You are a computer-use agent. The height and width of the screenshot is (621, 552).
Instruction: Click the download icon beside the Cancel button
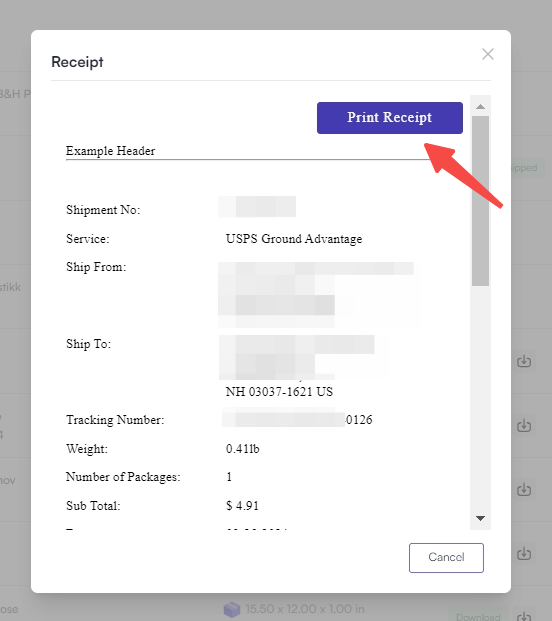(524, 553)
